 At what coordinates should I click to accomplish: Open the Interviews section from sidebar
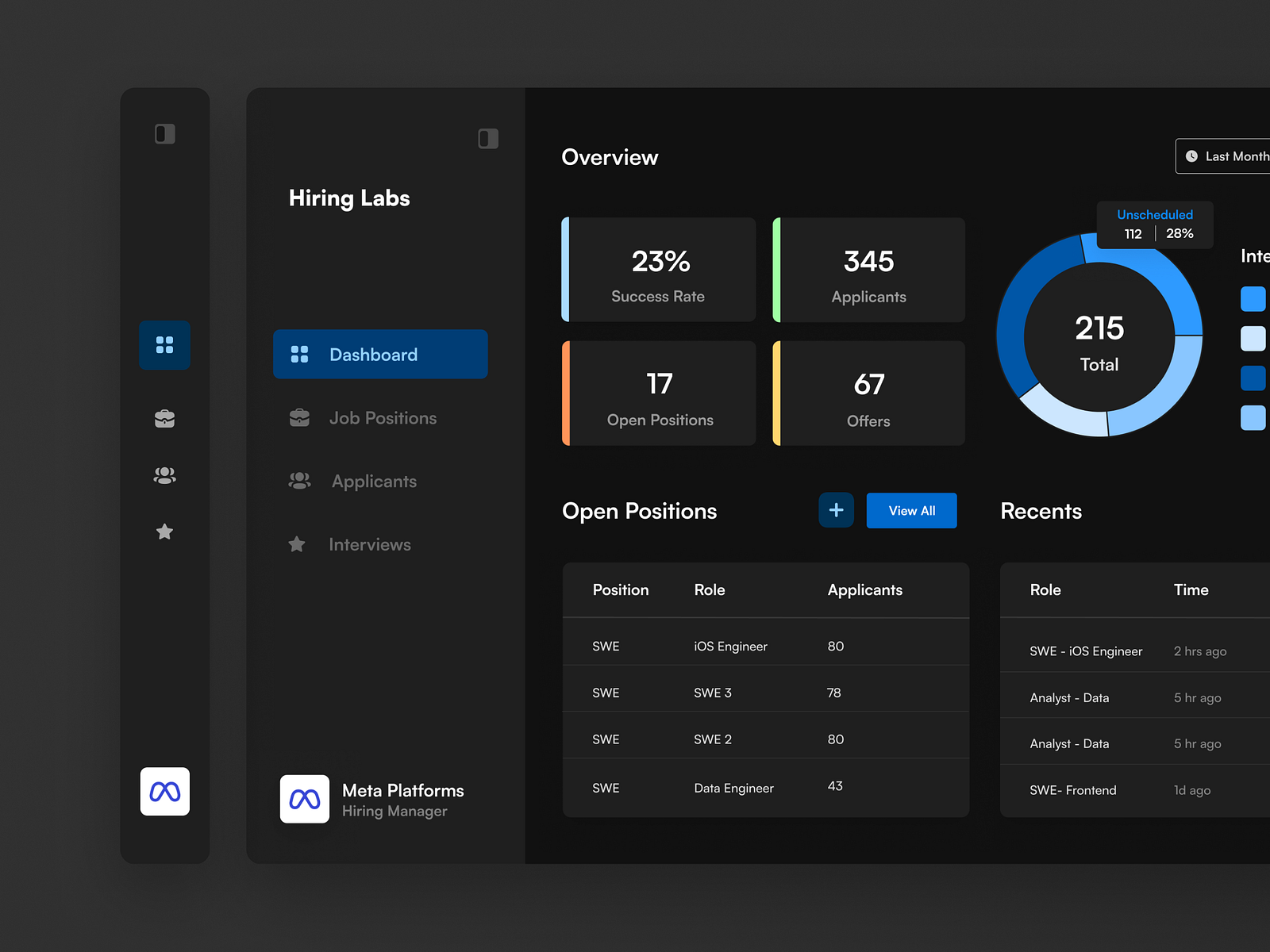tap(370, 544)
